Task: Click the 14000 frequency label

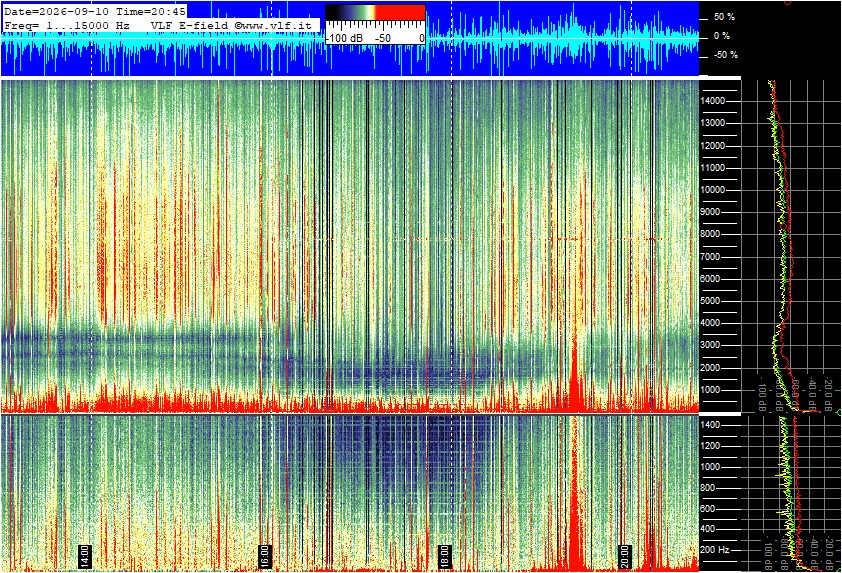Action: coord(713,101)
